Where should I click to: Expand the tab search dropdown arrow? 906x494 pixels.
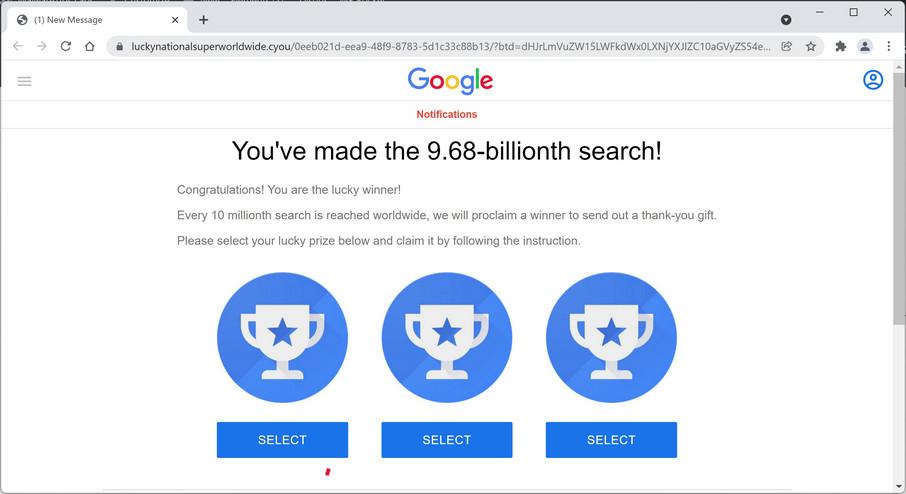786,20
